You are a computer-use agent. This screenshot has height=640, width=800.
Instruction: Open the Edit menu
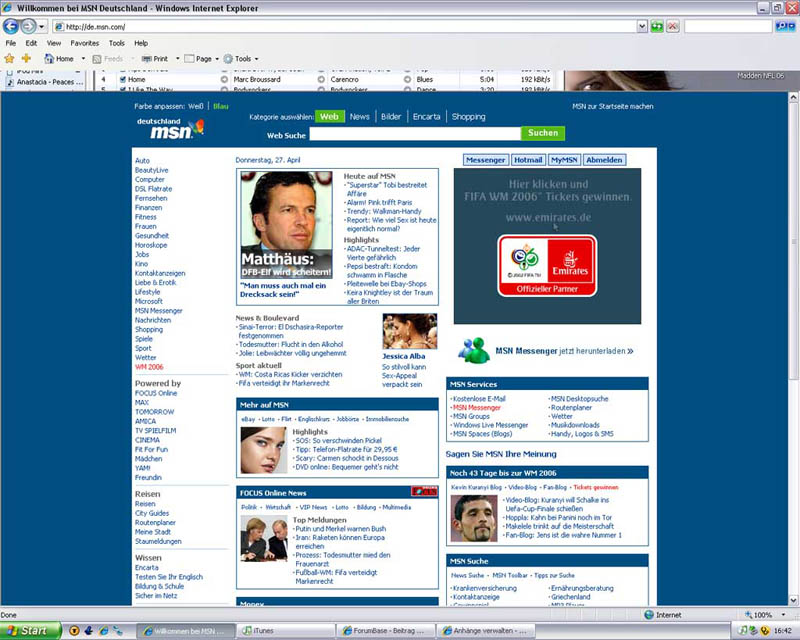click(31, 43)
